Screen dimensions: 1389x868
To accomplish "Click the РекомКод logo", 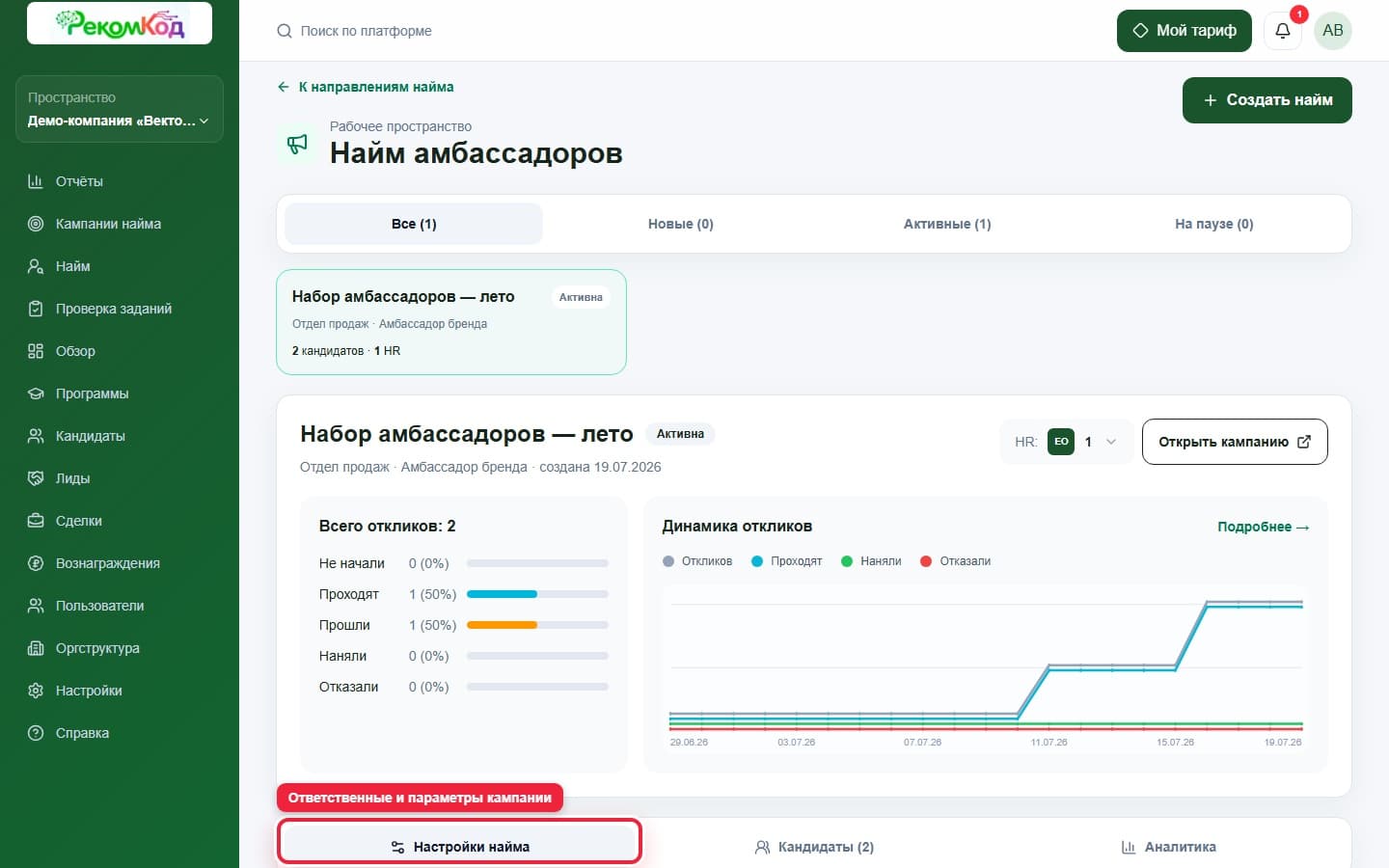I will click(120, 23).
